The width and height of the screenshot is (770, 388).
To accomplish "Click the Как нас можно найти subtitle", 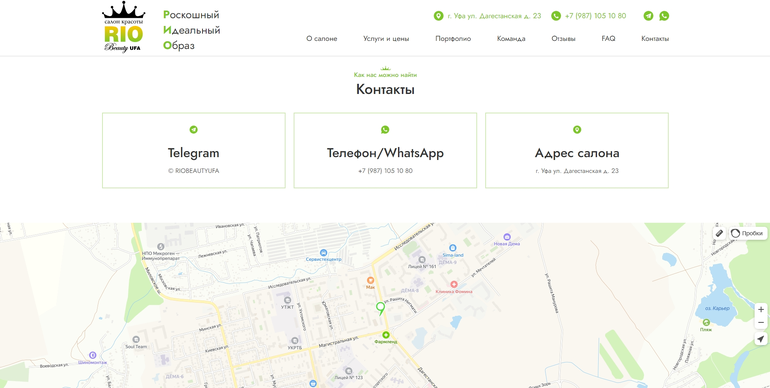I will pos(385,75).
